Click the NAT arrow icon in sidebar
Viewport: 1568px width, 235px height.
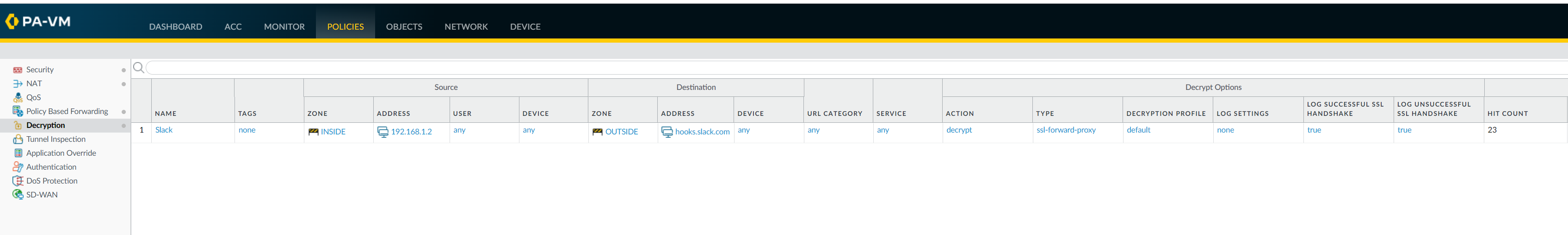pos(18,83)
